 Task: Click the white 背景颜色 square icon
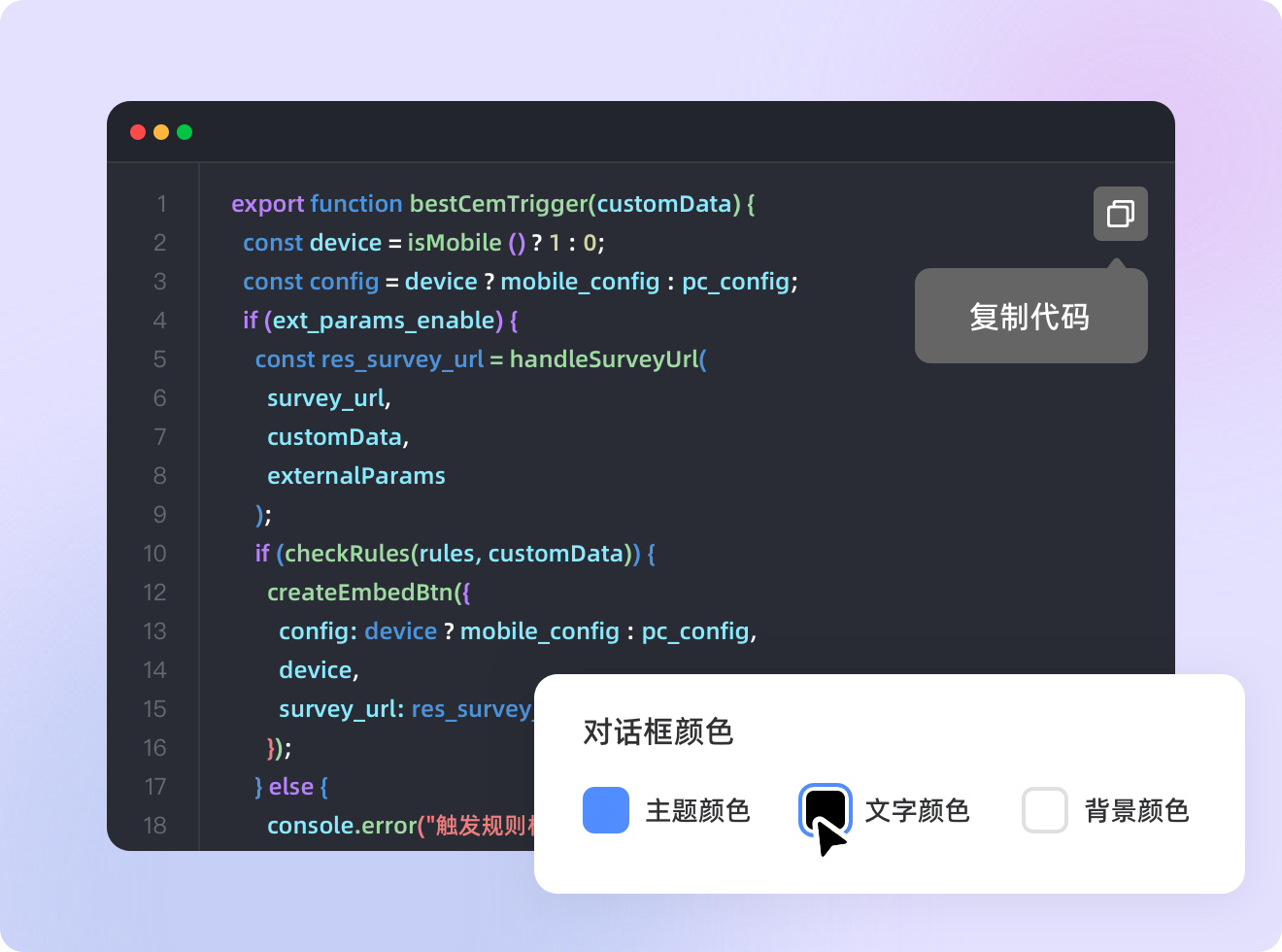pos(1044,810)
